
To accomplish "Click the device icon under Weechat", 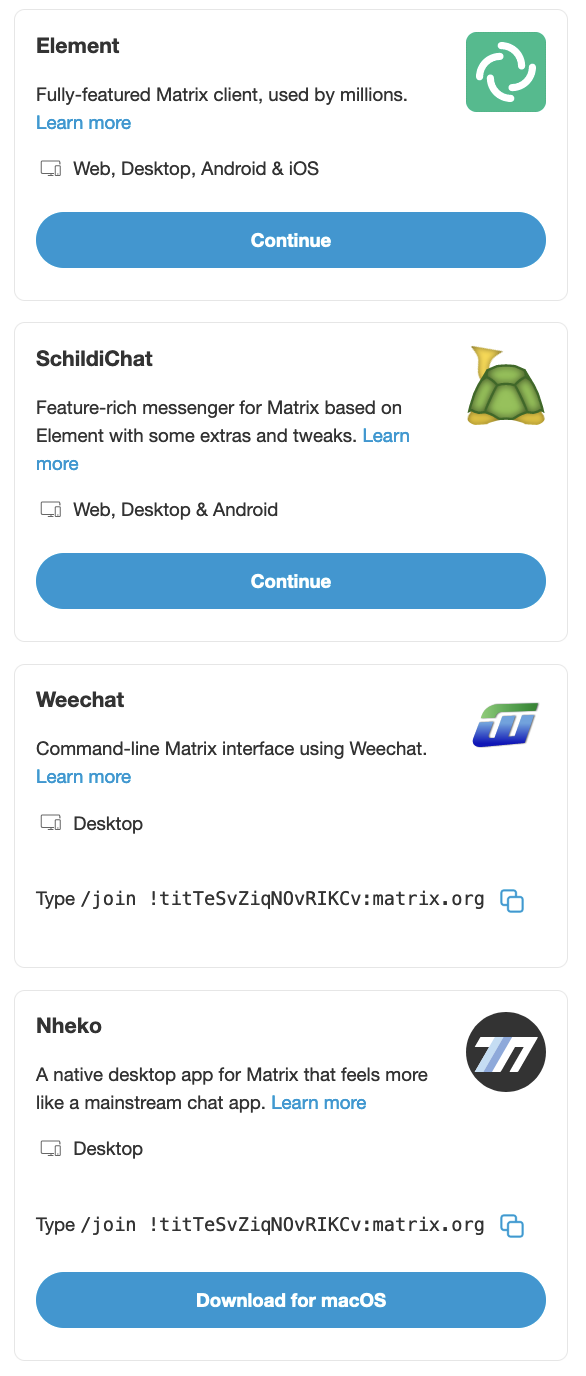I will (x=51, y=824).
